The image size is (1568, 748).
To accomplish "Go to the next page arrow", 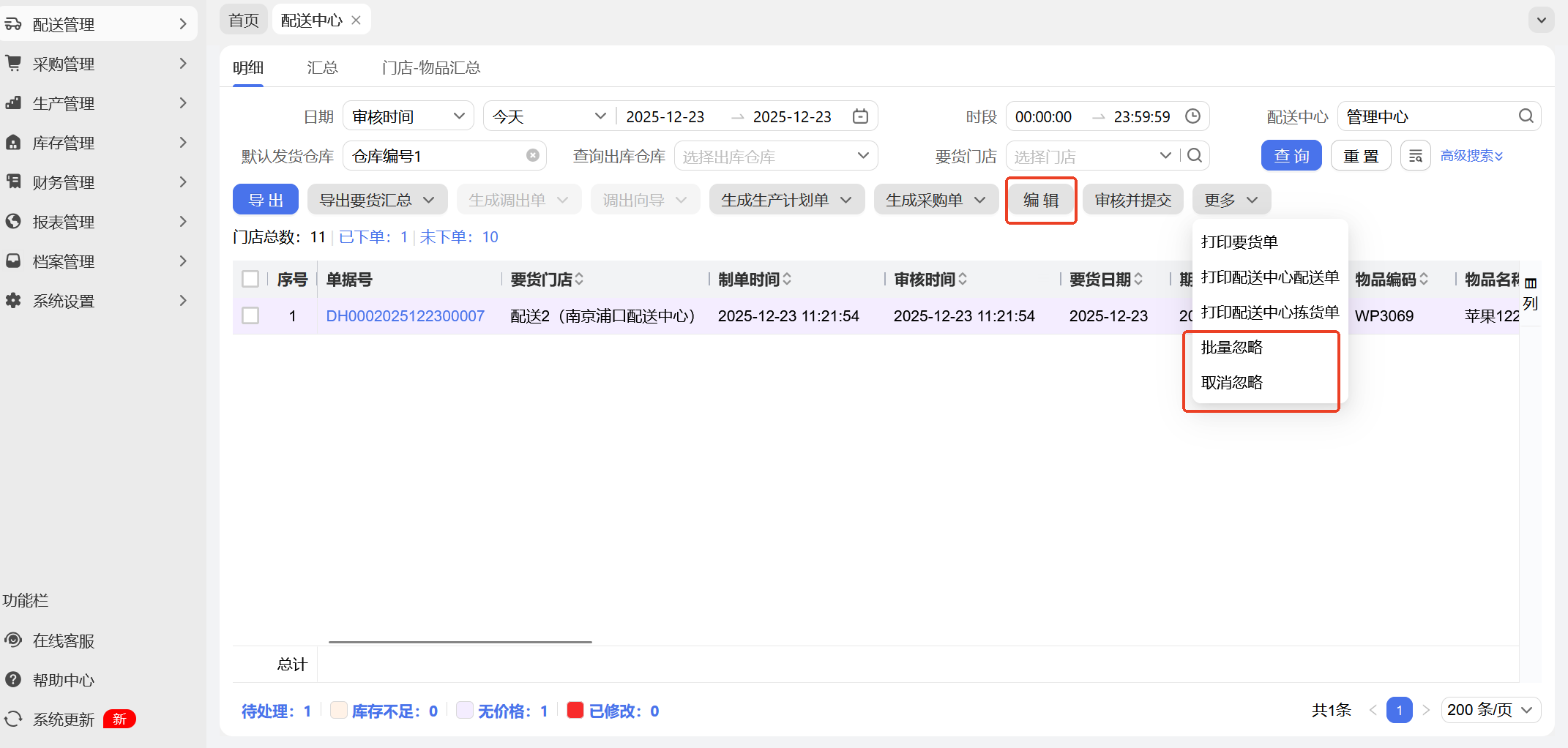I will [1426, 710].
